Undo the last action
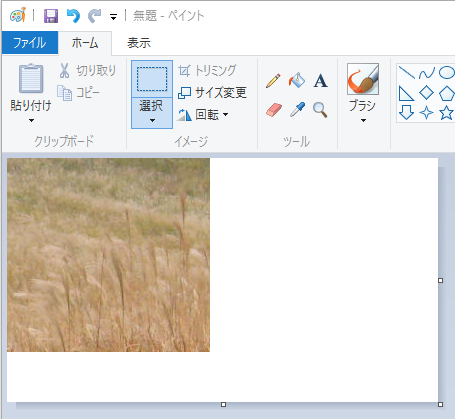Viewport: 455px width, 419px height. coord(73,16)
